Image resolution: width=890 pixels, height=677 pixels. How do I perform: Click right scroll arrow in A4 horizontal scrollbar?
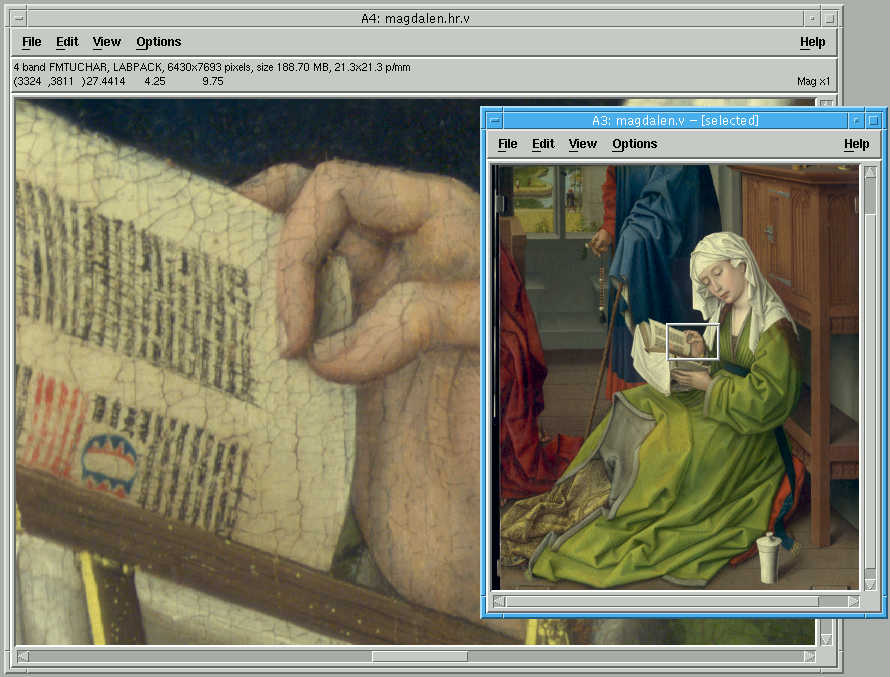(809, 657)
